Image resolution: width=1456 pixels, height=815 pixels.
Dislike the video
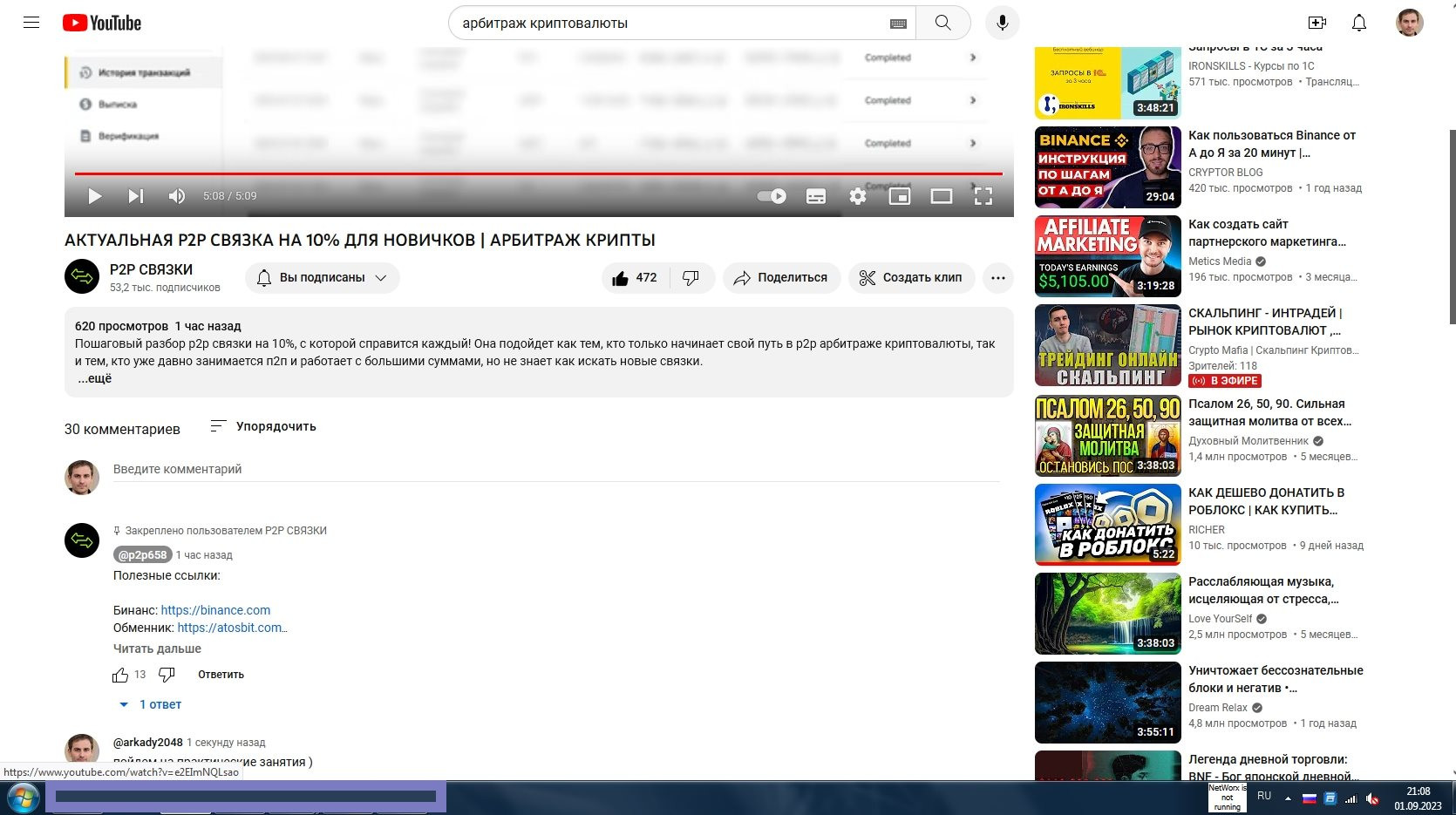pyautogui.click(x=691, y=277)
